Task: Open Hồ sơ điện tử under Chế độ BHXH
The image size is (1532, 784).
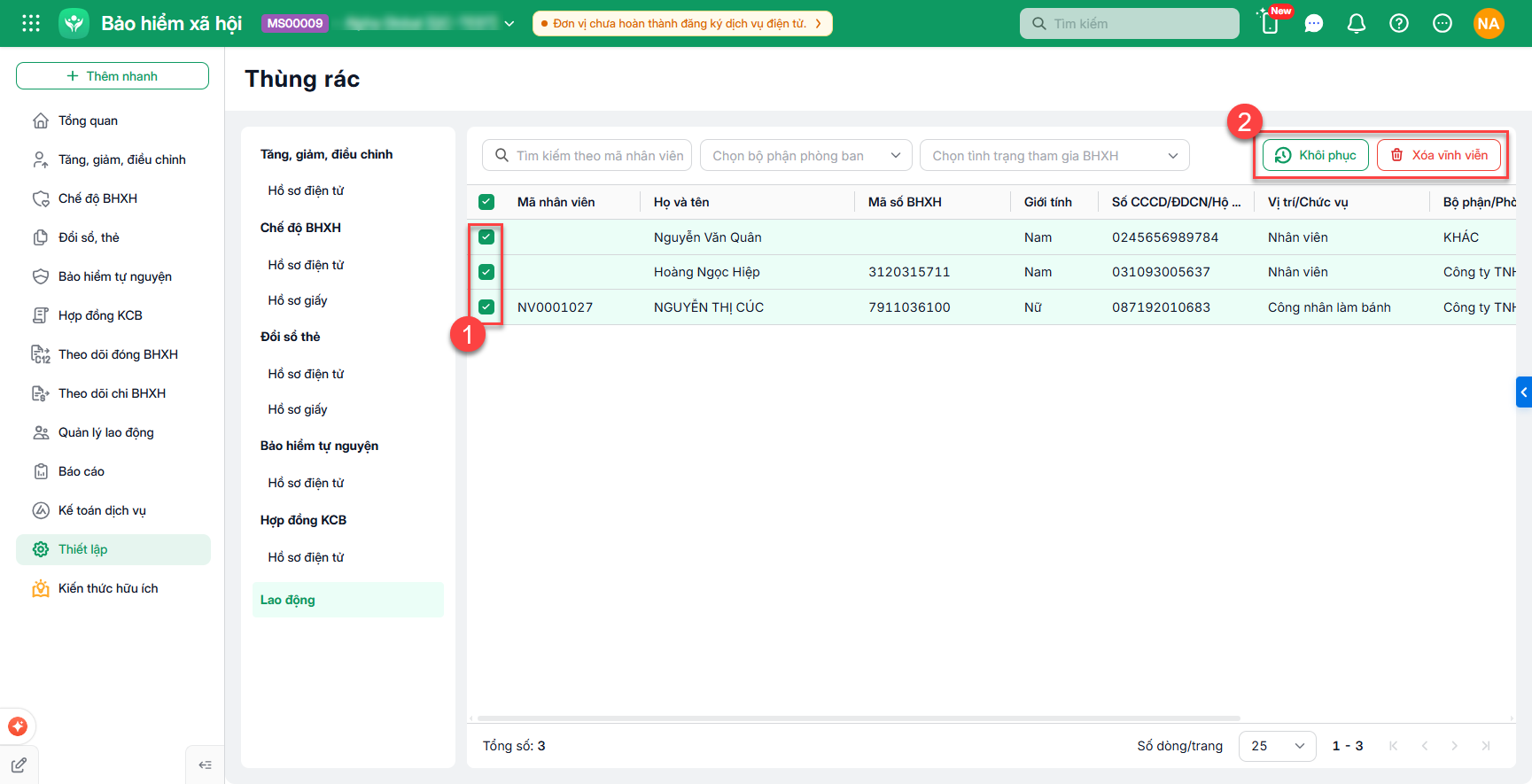Action: [306, 265]
